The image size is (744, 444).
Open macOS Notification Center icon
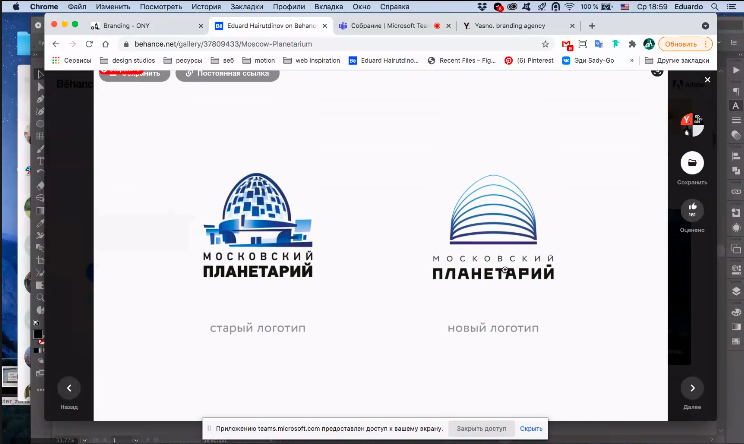tap(730, 7)
